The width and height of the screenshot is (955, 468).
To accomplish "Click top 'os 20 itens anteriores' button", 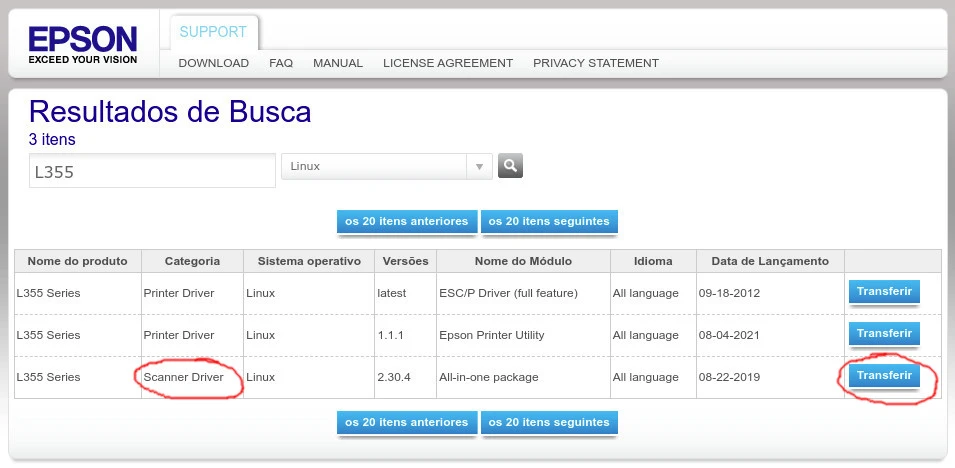I will tap(407, 222).
